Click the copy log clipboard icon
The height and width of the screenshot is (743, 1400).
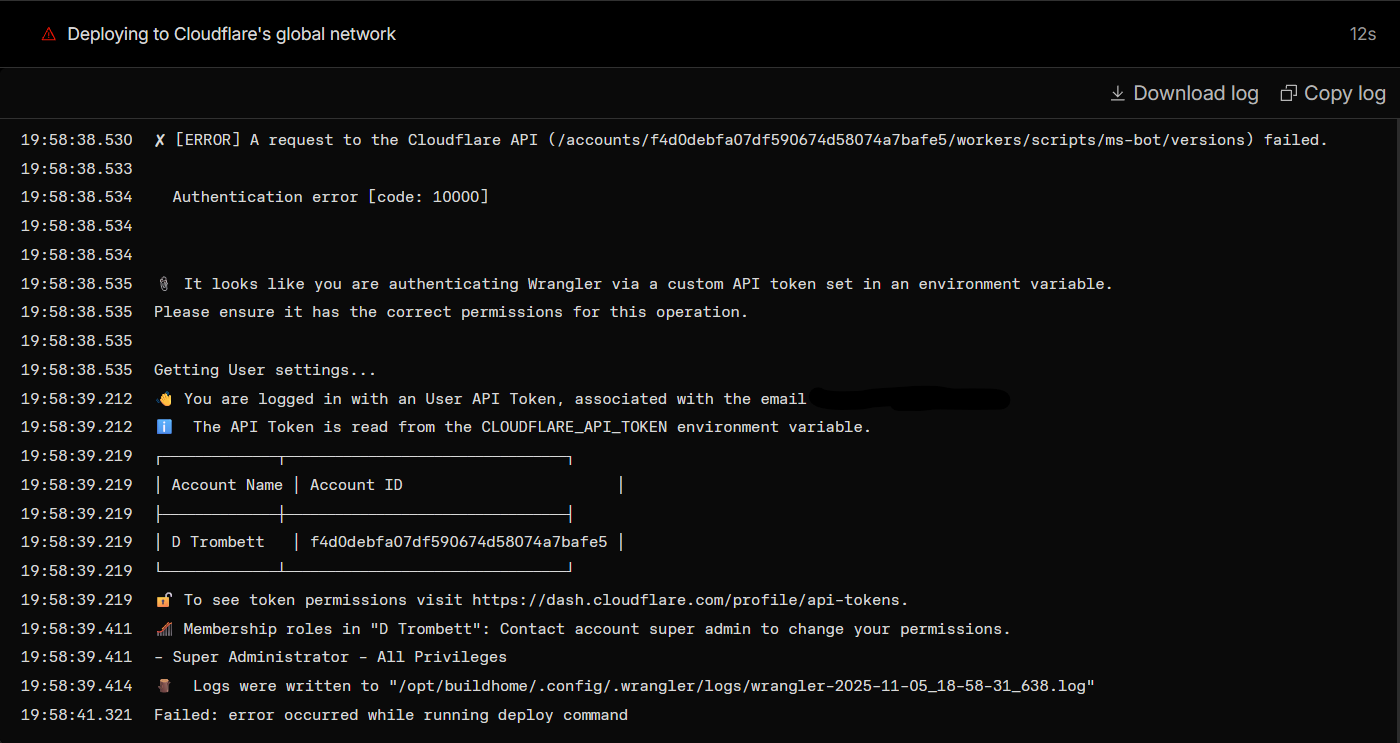click(1289, 93)
